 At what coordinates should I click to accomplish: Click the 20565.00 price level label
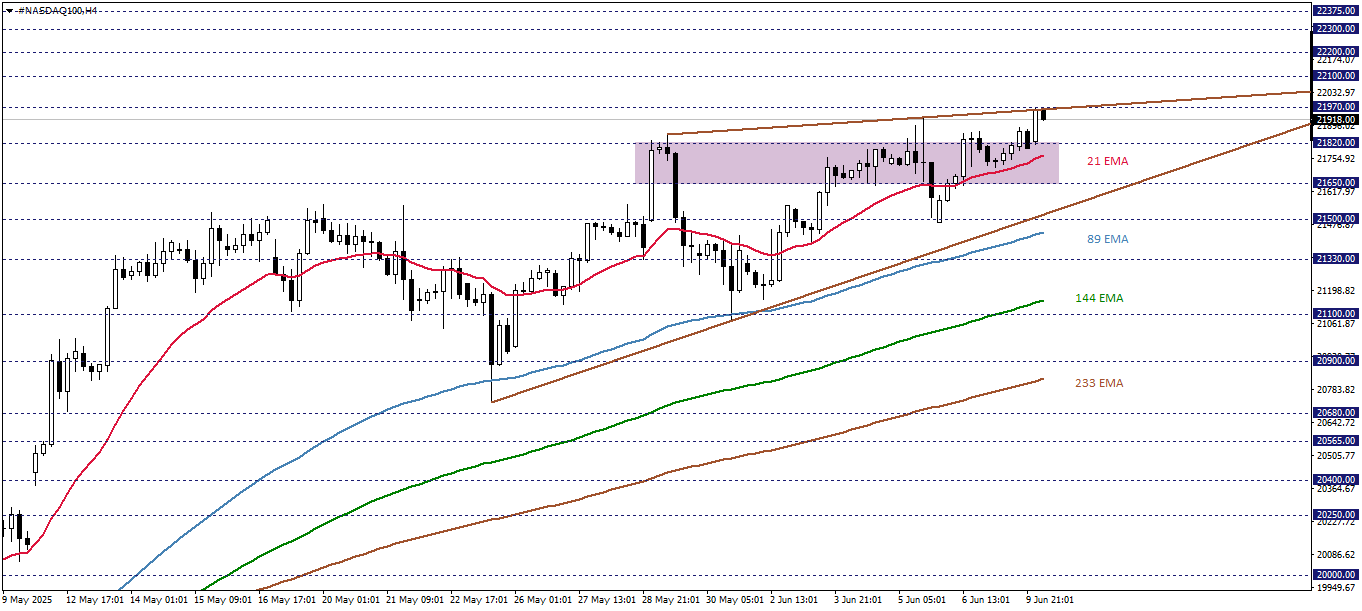(1336, 441)
